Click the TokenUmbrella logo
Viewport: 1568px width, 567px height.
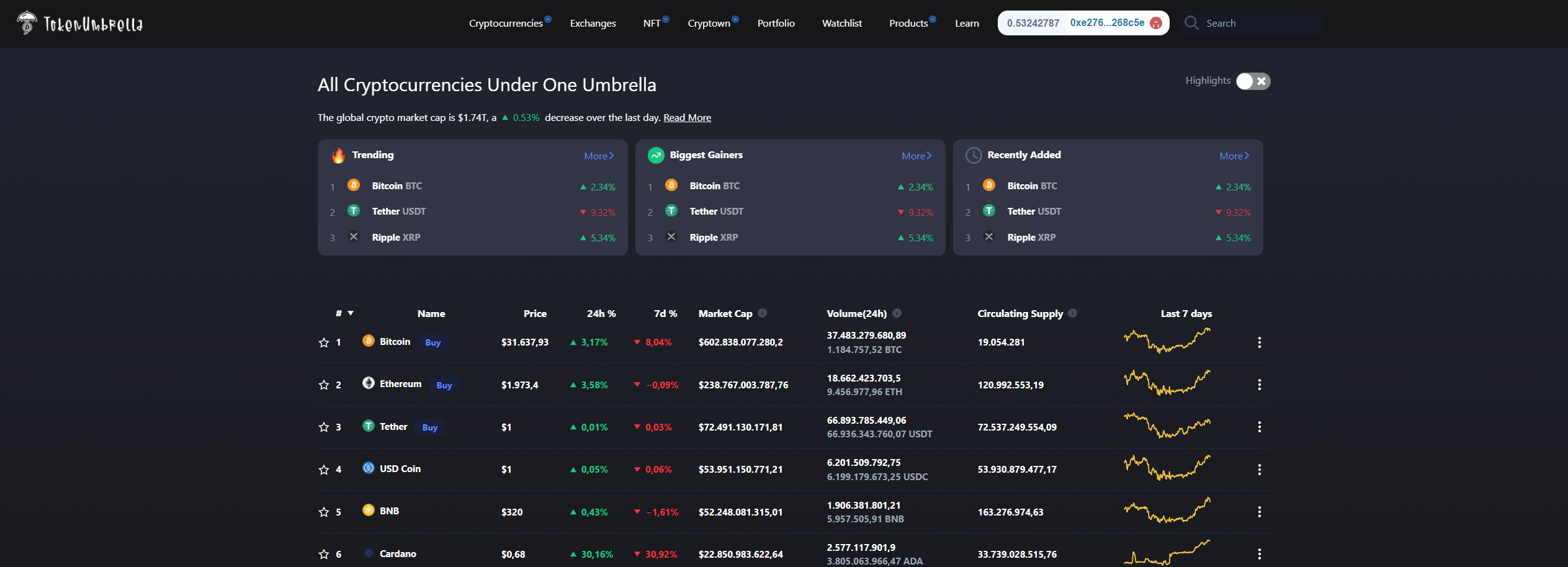(79, 23)
